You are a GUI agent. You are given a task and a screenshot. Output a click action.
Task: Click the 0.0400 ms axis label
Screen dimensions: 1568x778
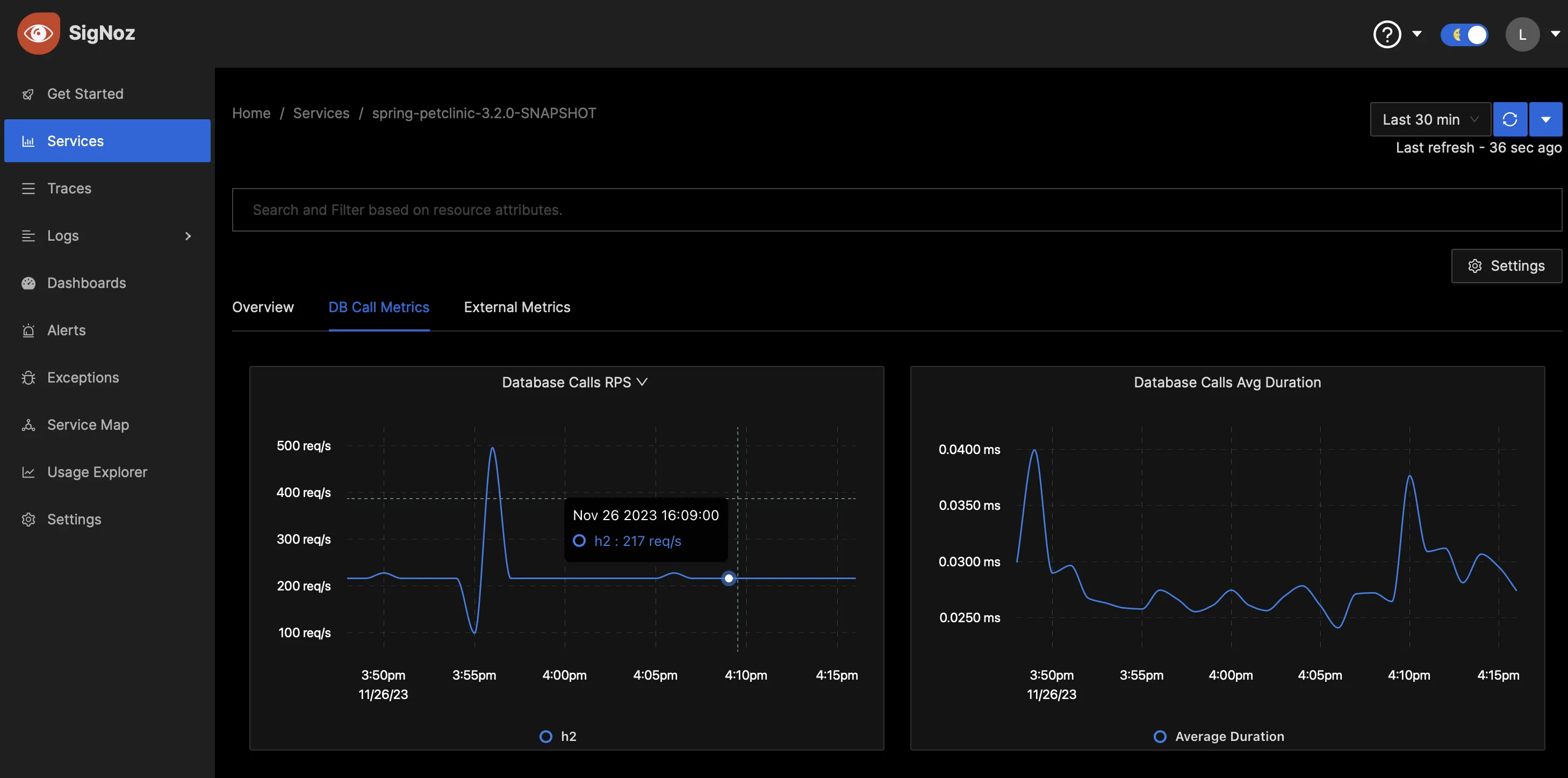click(969, 449)
